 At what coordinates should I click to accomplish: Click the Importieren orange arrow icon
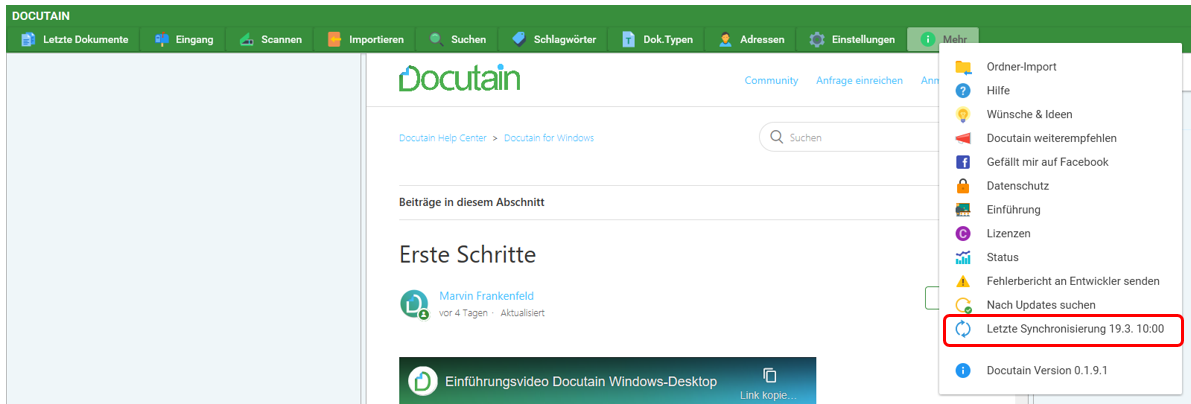334,39
